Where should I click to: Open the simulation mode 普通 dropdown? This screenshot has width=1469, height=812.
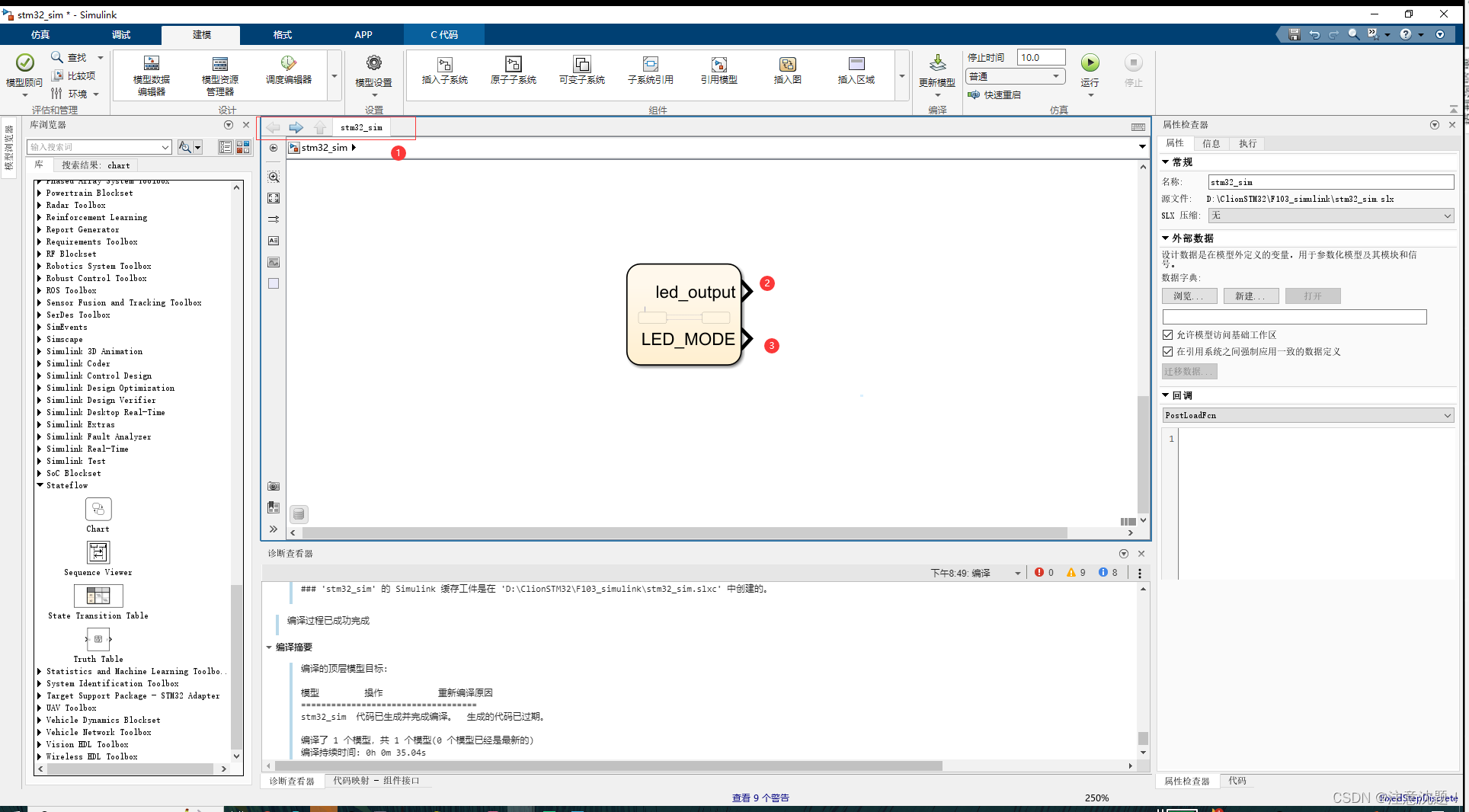(1016, 76)
